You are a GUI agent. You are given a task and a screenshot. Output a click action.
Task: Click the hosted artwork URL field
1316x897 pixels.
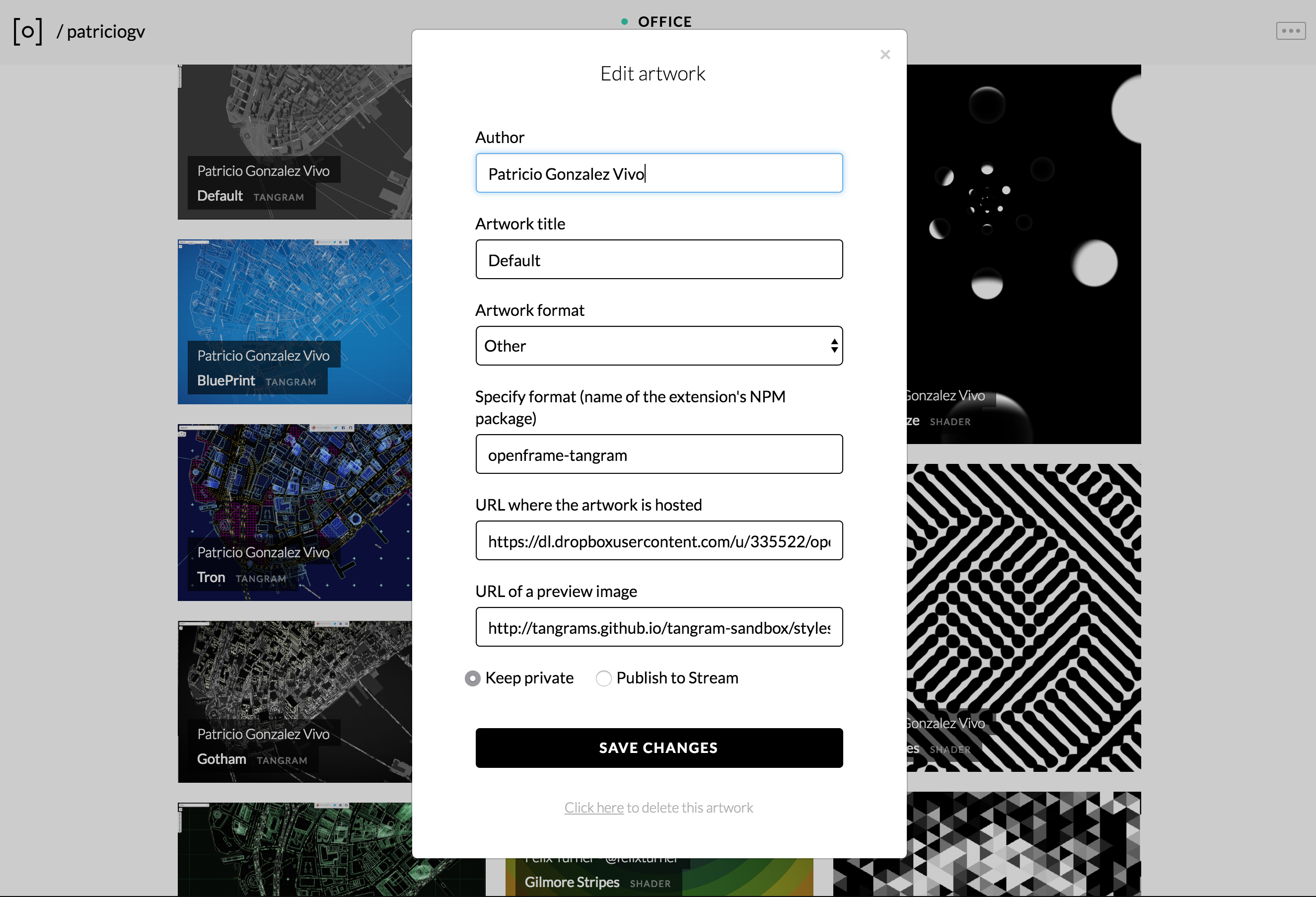[x=658, y=541]
